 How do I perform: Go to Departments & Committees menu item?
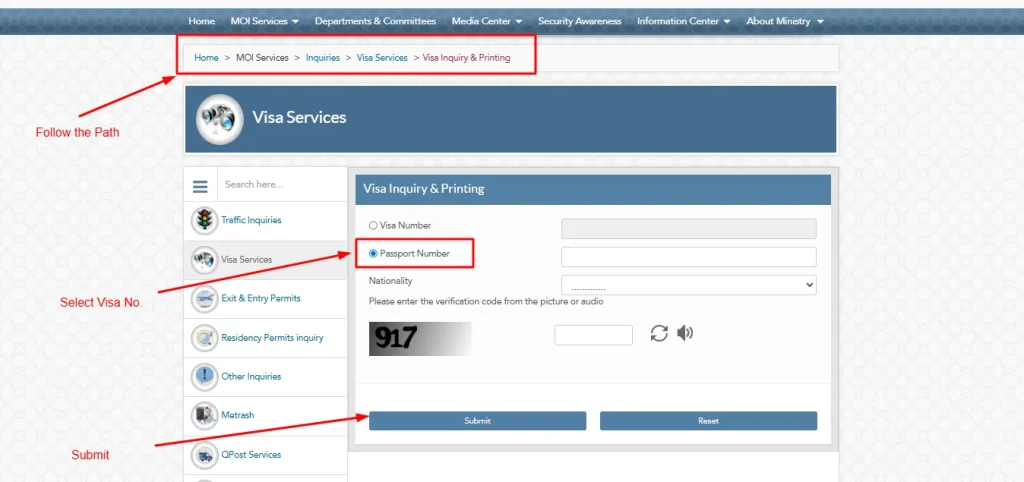pos(375,21)
